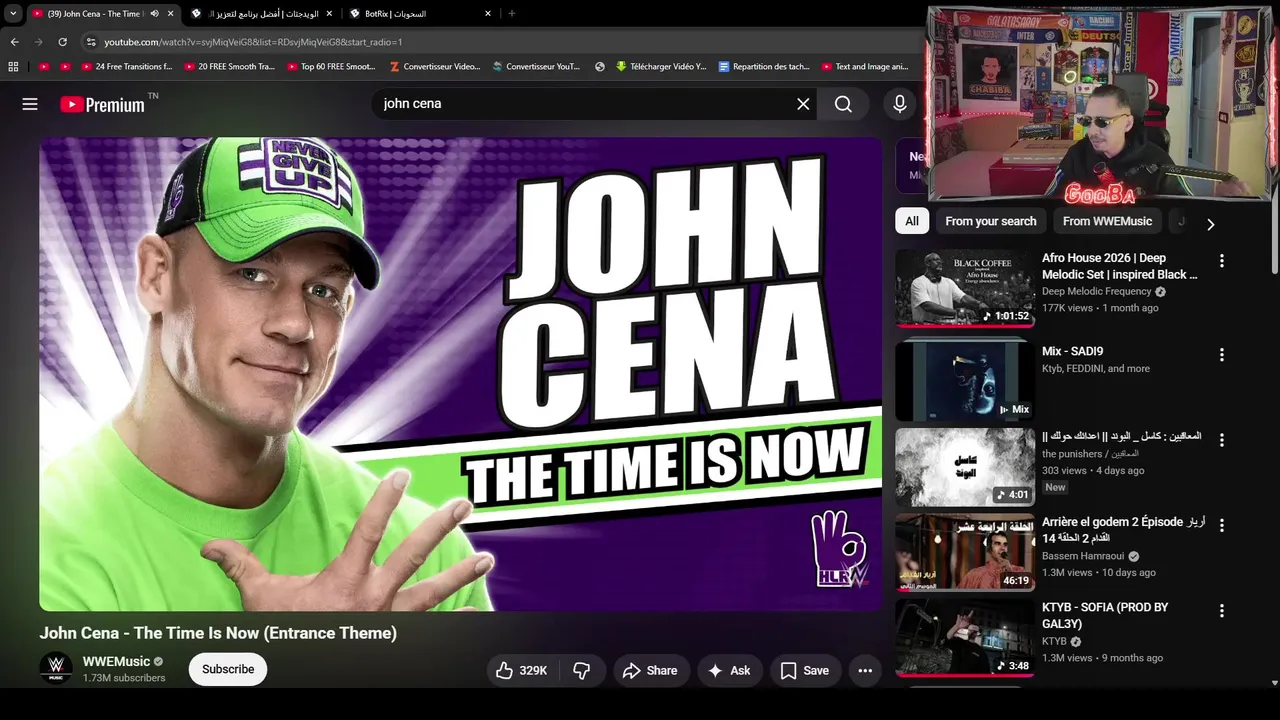Switch to the BotRix browser tab
1280x720 pixels.
coord(420,14)
